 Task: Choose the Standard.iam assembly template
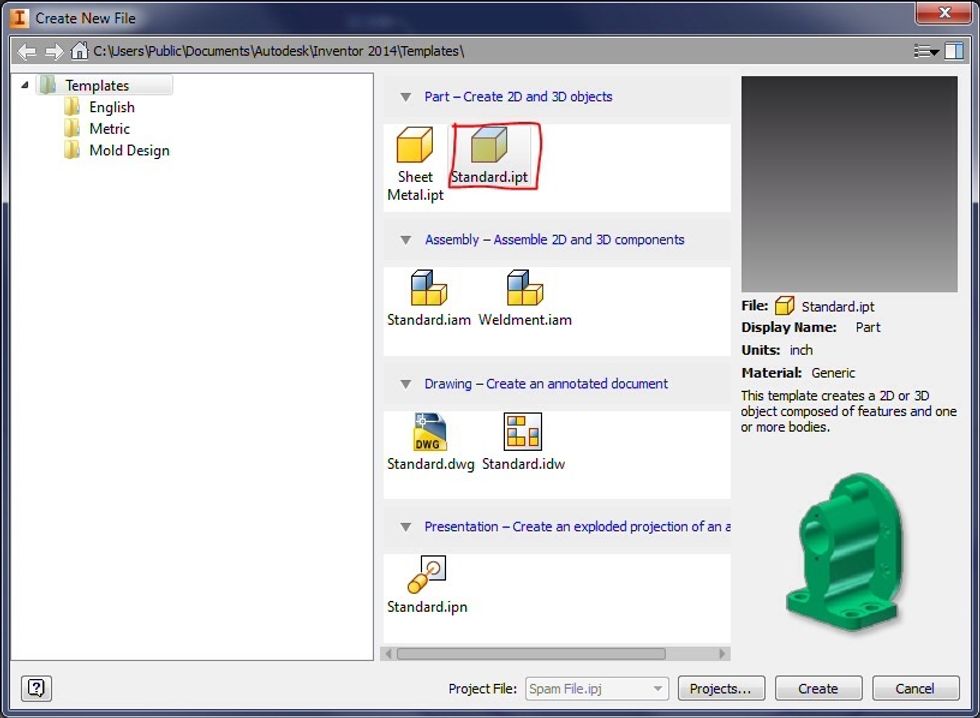(429, 289)
